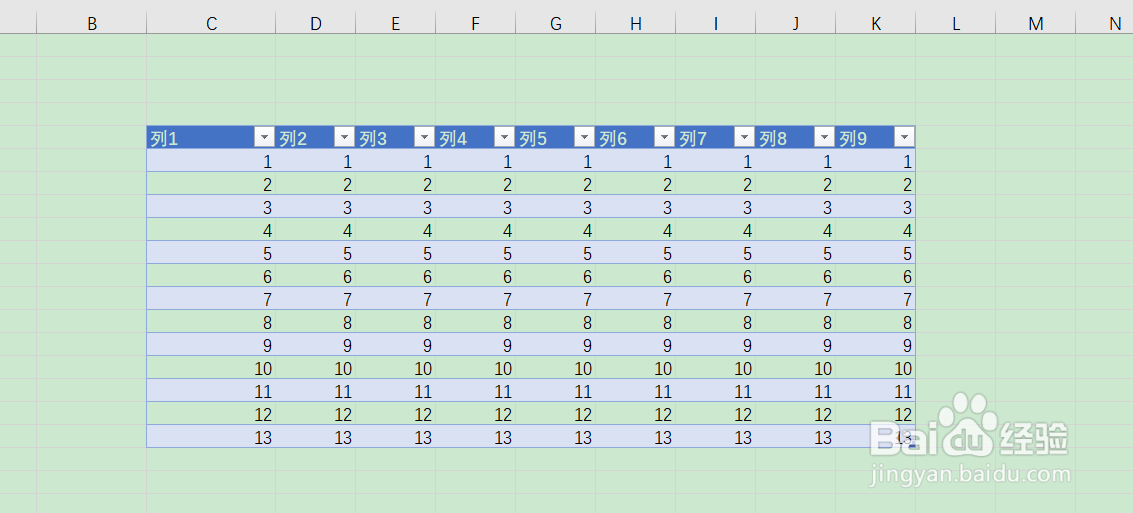The height and width of the screenshot is (513, 1133).
Task: Select column G header
Action: [556, 24]
